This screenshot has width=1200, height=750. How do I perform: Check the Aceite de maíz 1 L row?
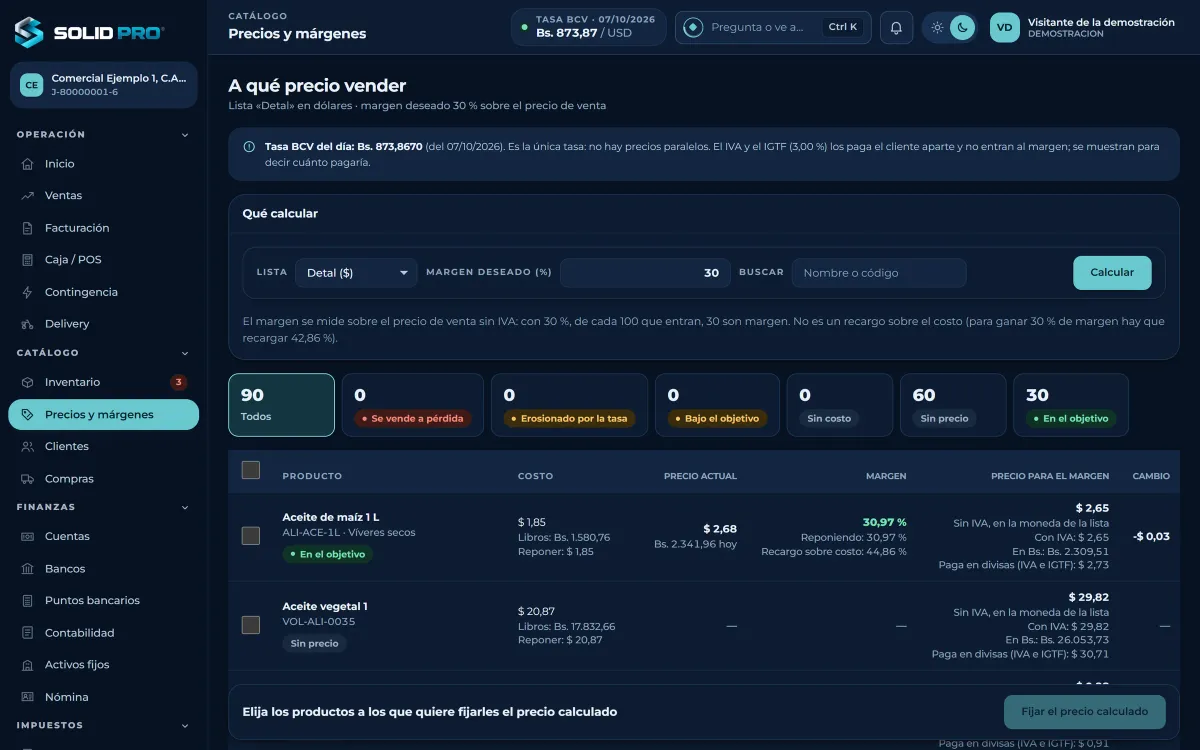251,536
